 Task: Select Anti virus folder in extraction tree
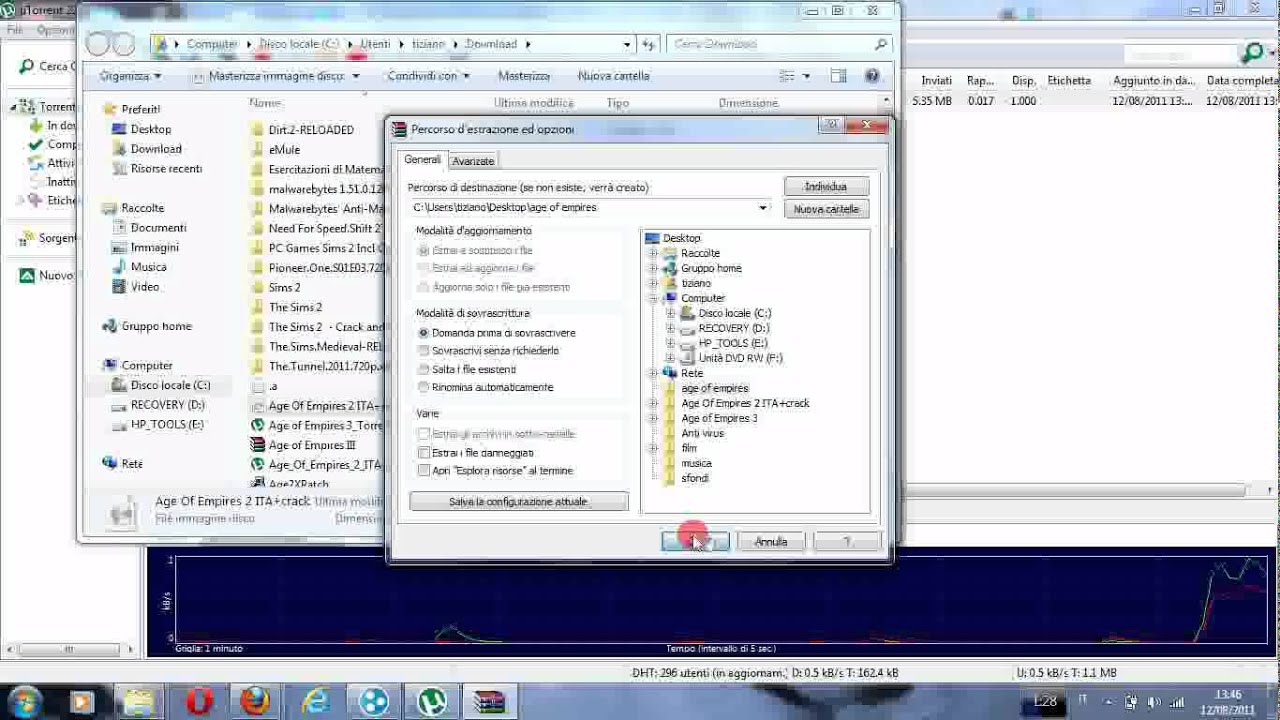pyautogui.click(x=702, y=433)
